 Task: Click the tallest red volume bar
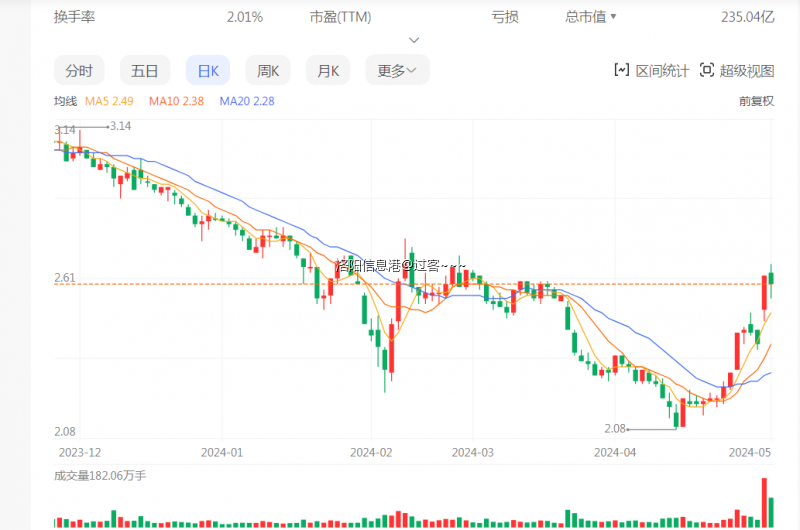click(x=764, y=502)
